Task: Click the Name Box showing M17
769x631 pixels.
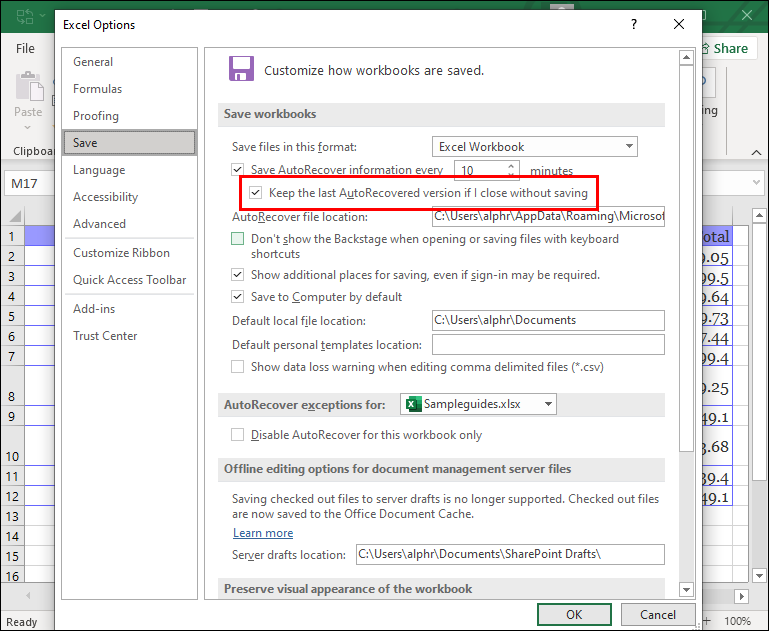Action: (28, 183)
